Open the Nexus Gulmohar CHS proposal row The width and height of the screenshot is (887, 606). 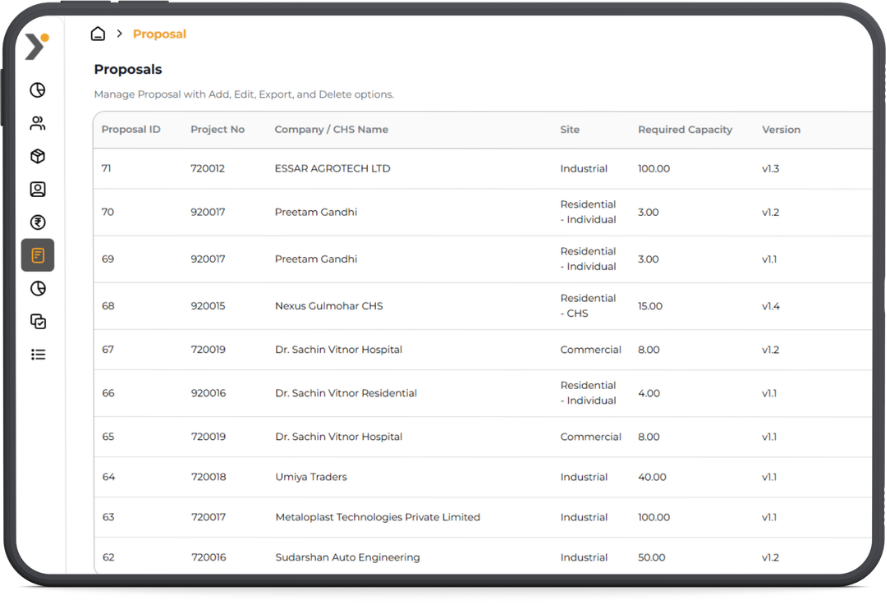tap(328, 306)
